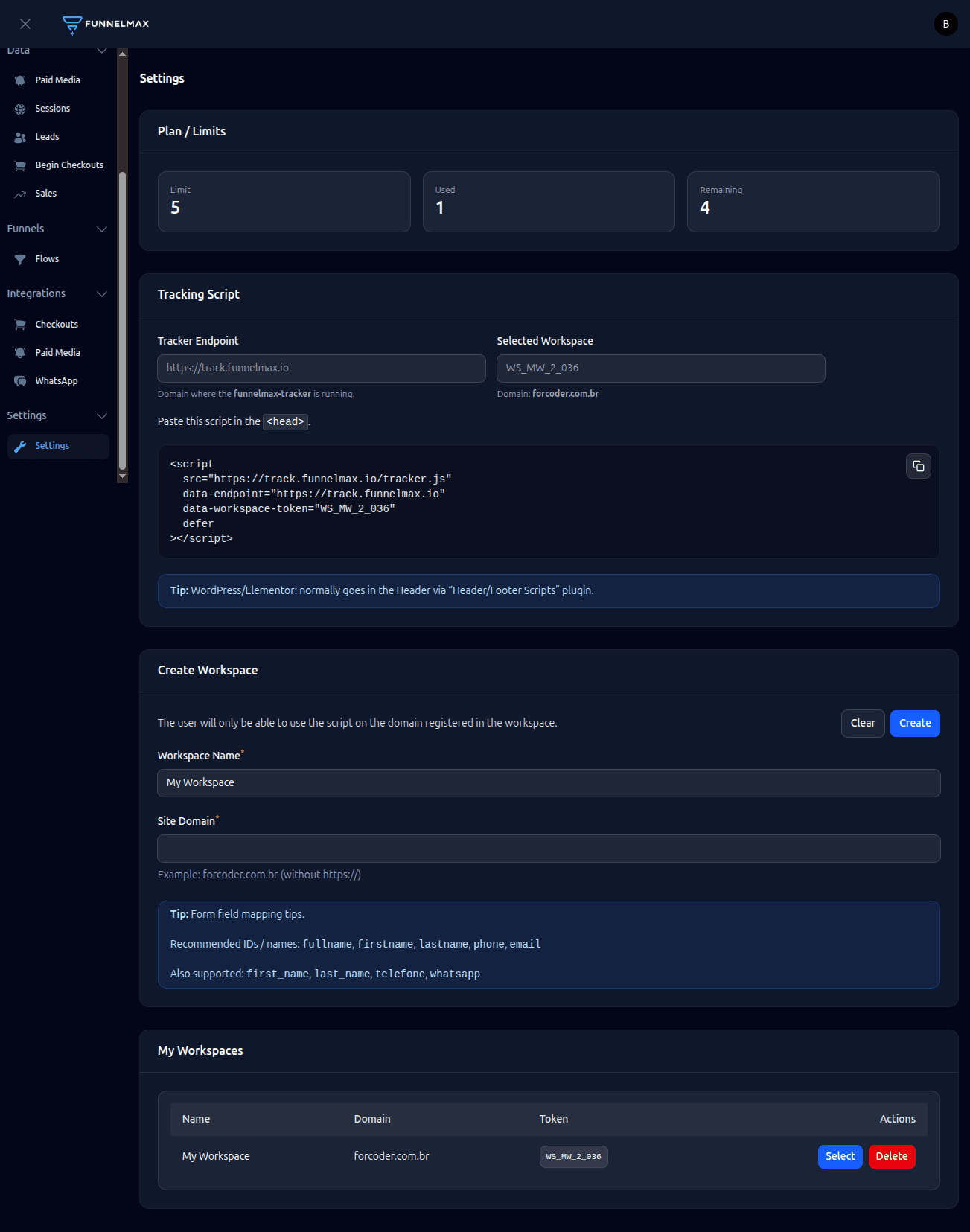Open the user avatar B menu
The image size is (970, 1232).
(x=945, y=24)
